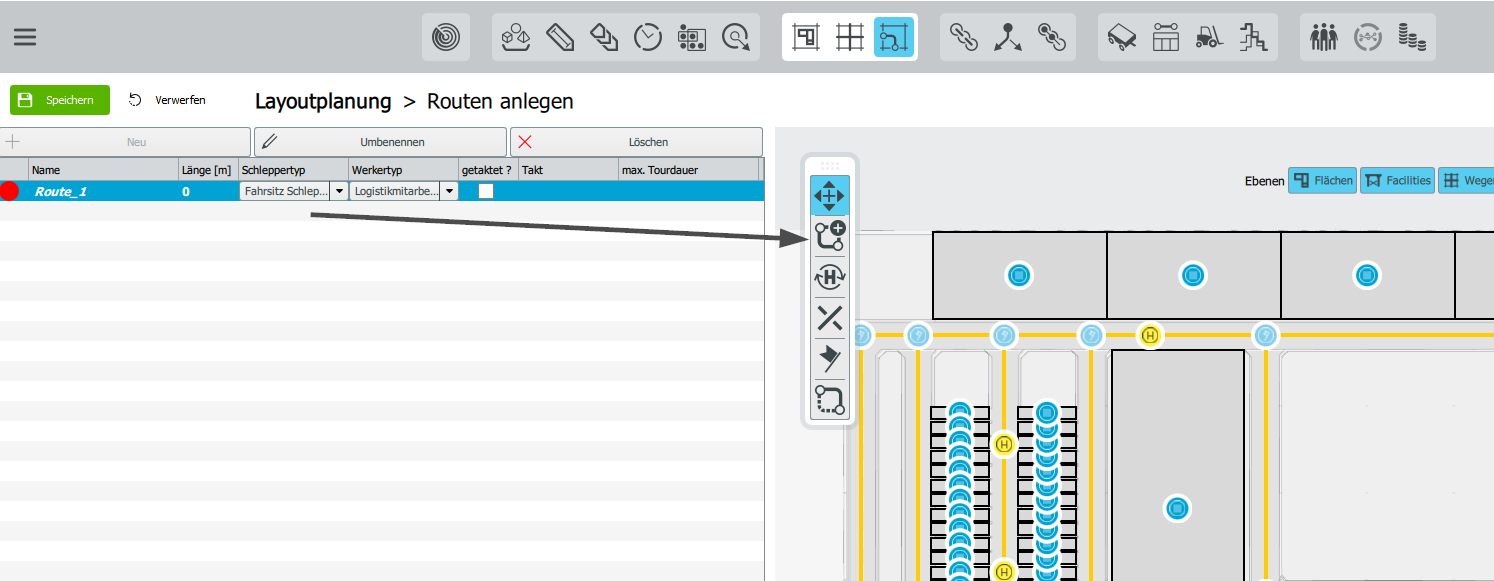Toggle the getaktet checkbox for Route_1
Screen dimensions: 1494x581
[x=486, y=191]
